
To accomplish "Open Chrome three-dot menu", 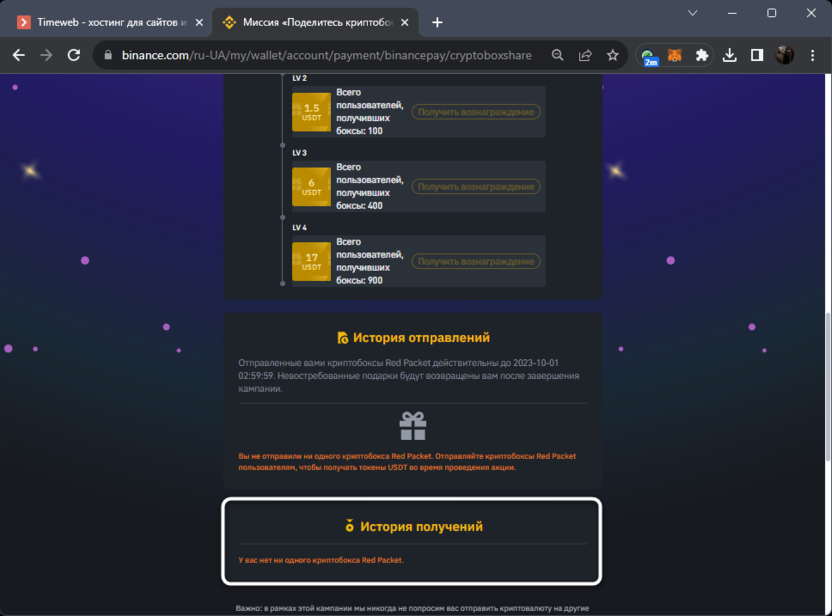I will [x=812, y=55].
